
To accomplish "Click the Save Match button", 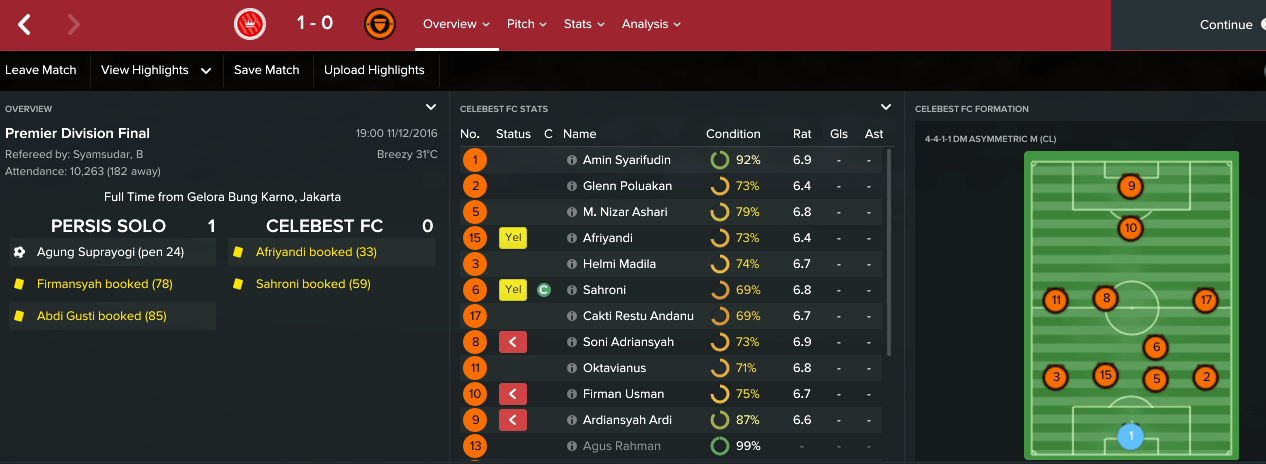I will [267, 70].
